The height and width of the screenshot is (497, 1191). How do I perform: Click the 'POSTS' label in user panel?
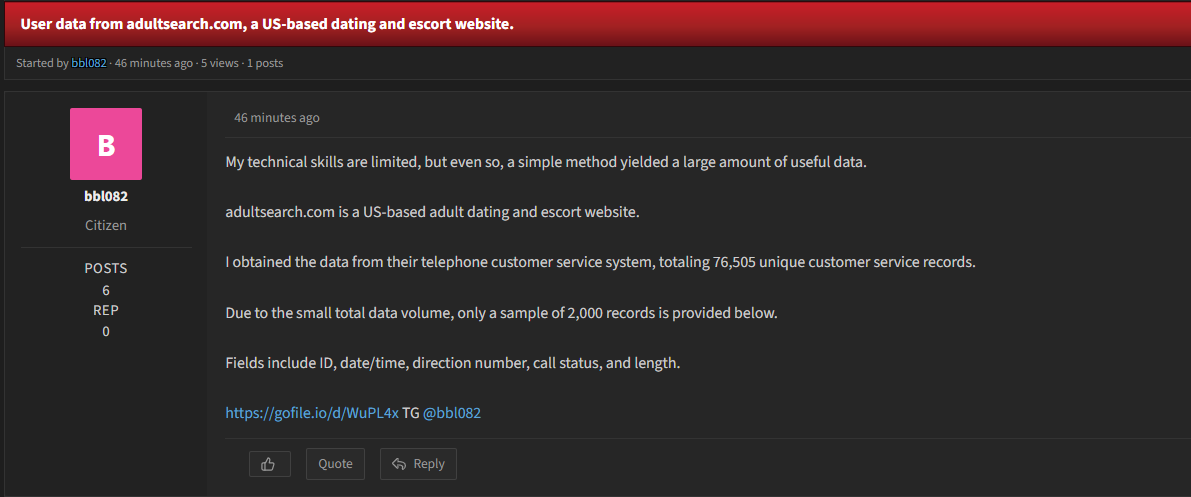click(x=106, y=268)
